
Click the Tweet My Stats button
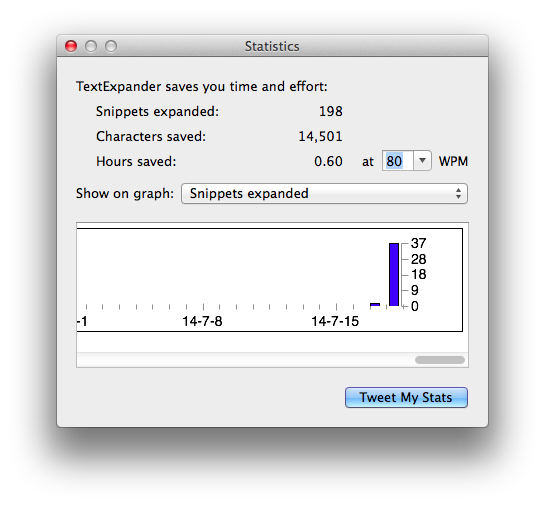[x=406, y=397]
